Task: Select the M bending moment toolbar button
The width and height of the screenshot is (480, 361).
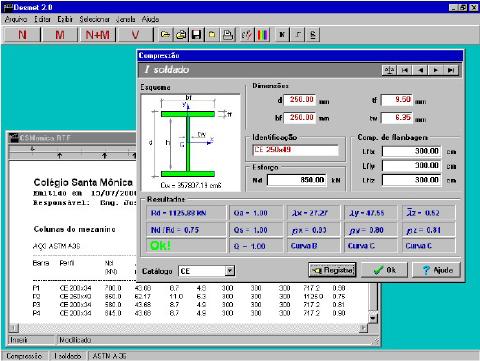Action: (59, 35)
